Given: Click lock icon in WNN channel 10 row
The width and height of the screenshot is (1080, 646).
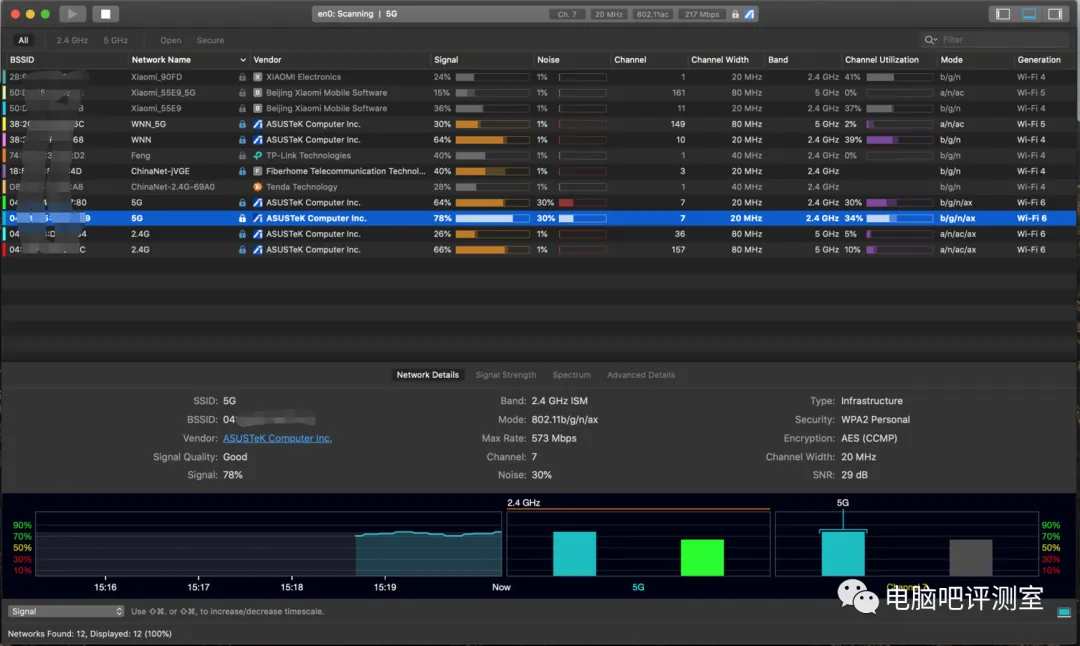Looking at the screenshot, I should pyautogui.click(x=242, y=140).
